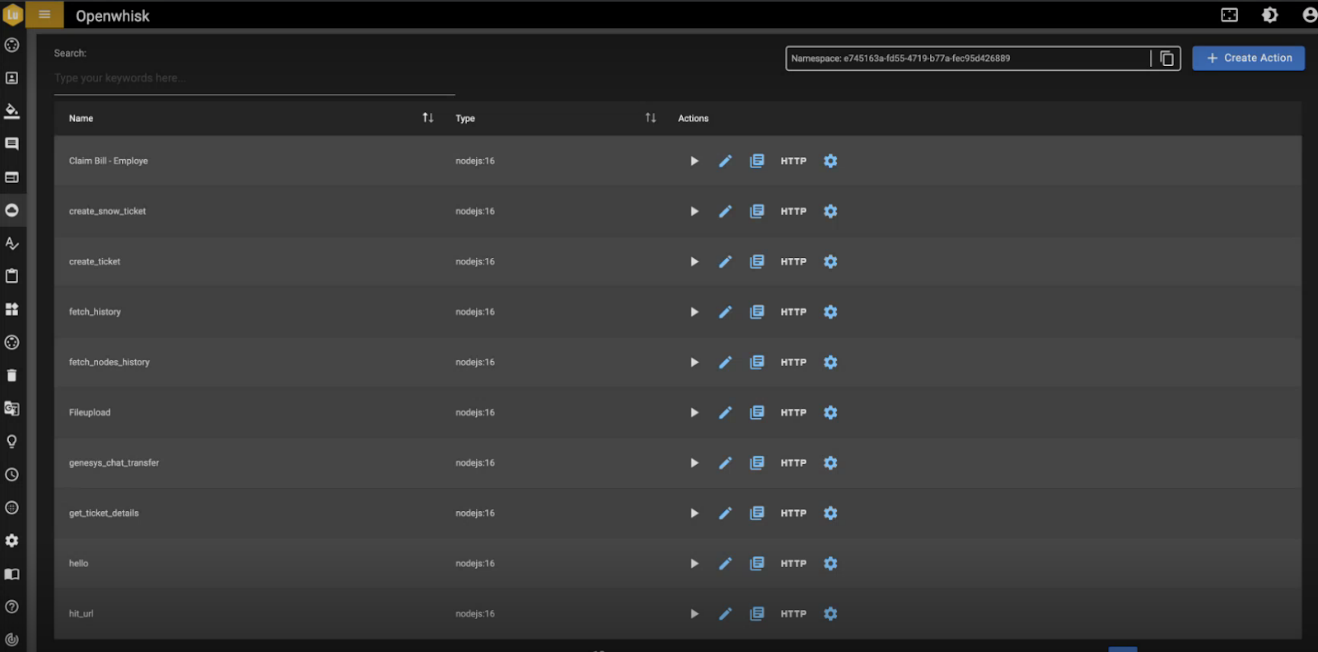Click HTTP button for Fileupload action
Screen dimensions: 1318x652
[793, 412]
